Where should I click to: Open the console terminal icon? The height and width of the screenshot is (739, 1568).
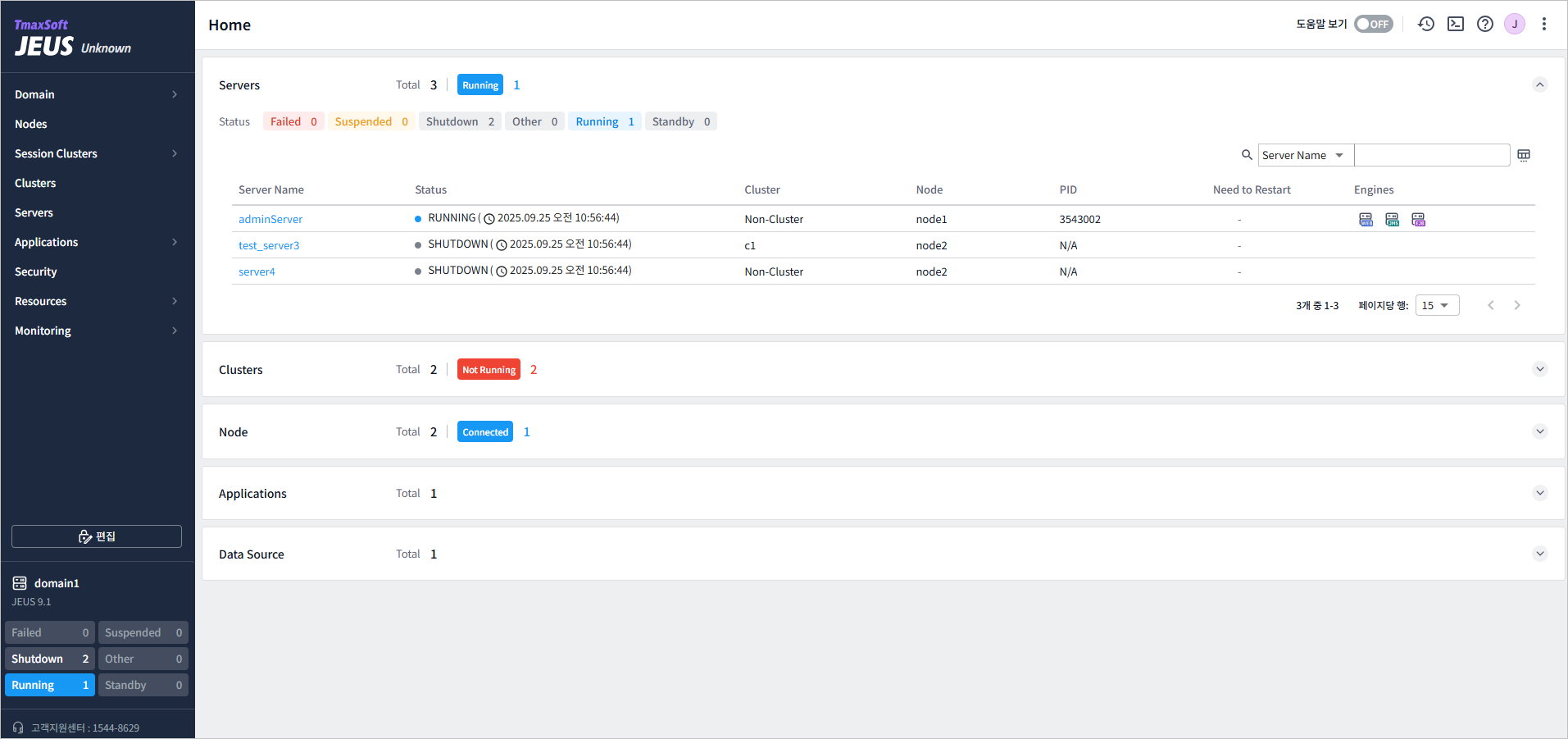tap(1456, 24)
